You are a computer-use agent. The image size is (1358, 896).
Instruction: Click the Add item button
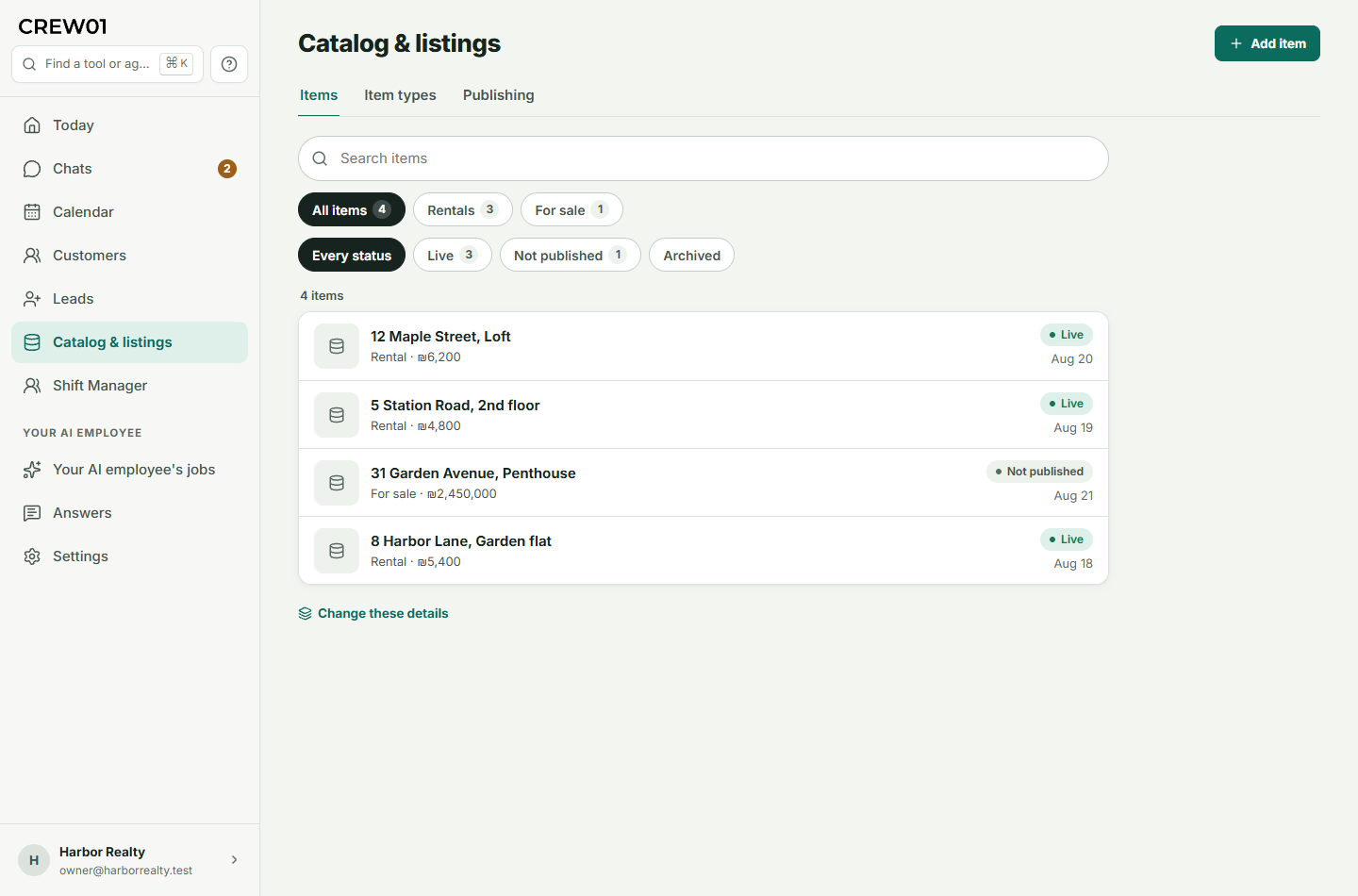tap(1267, 43)
